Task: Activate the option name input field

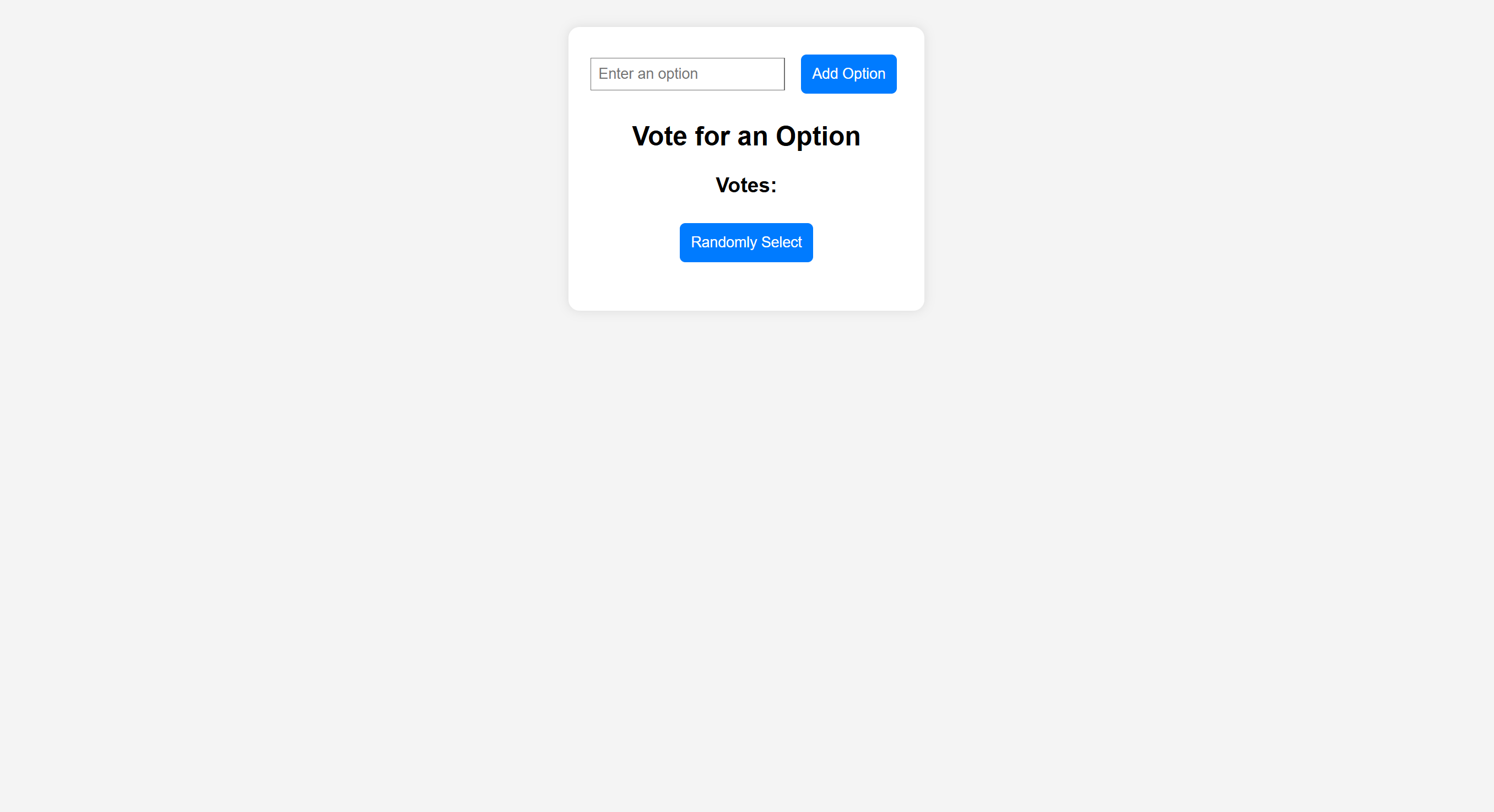Action: [x=688, y=74]
